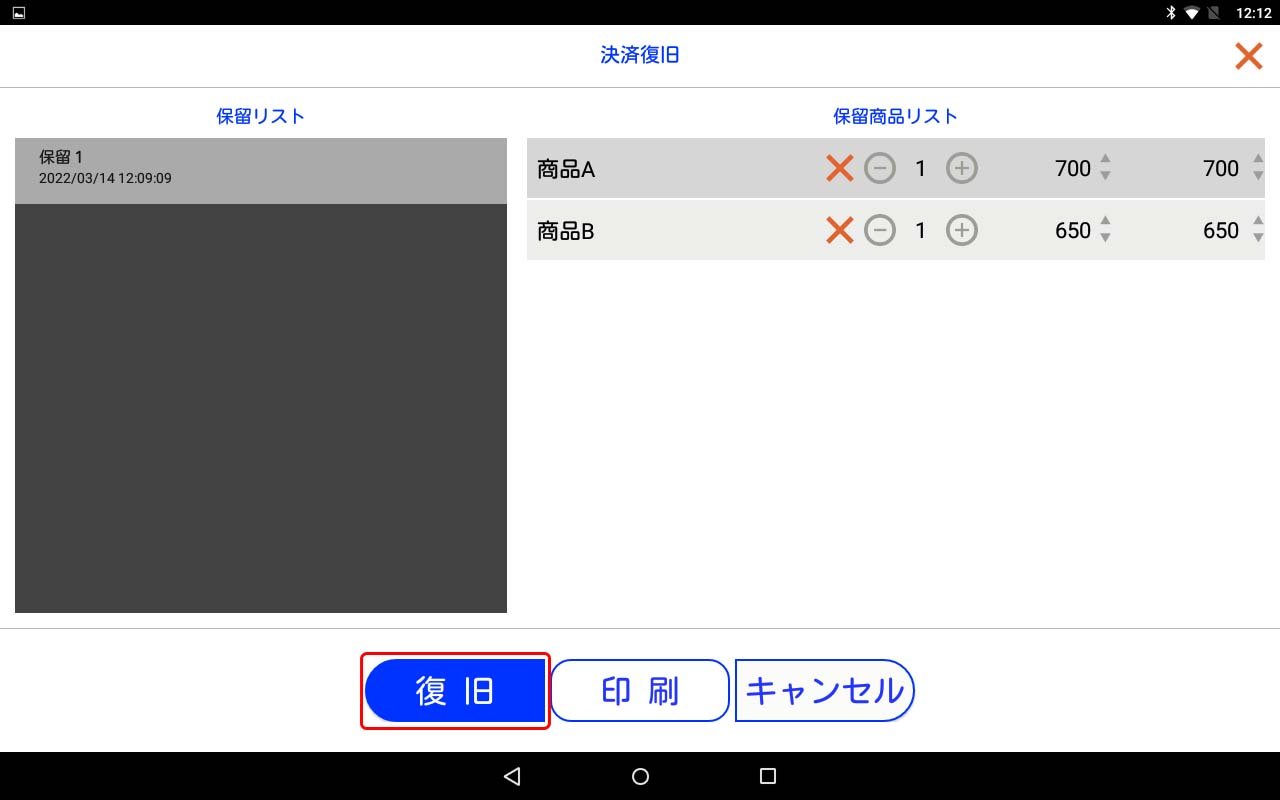Tap the Wi-Fi status bar icon
The width and height of the screenshot is (1280, 800).
[1192, 13]
